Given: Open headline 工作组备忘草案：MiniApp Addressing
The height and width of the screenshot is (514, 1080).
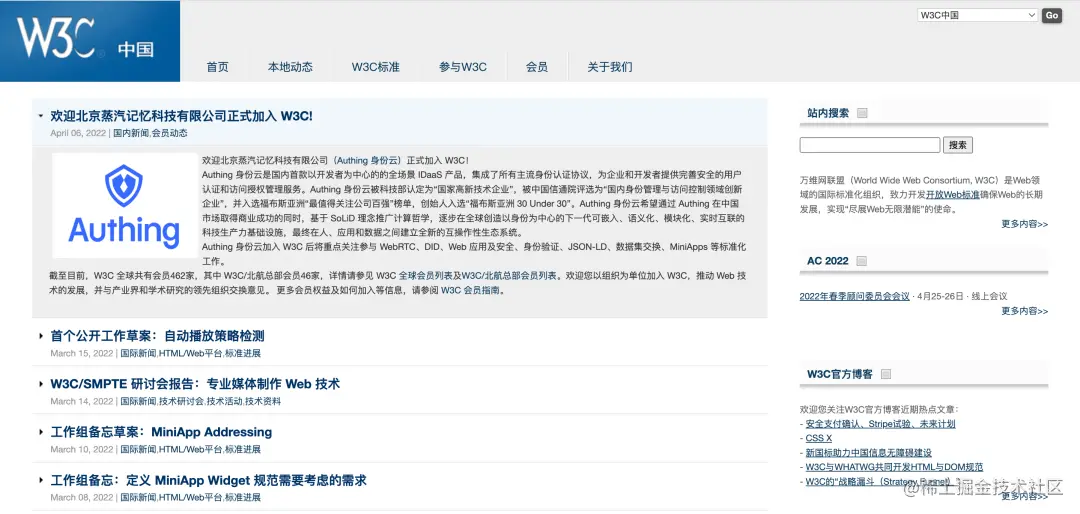Looking at the screenshot, I should tap(161, 432).
